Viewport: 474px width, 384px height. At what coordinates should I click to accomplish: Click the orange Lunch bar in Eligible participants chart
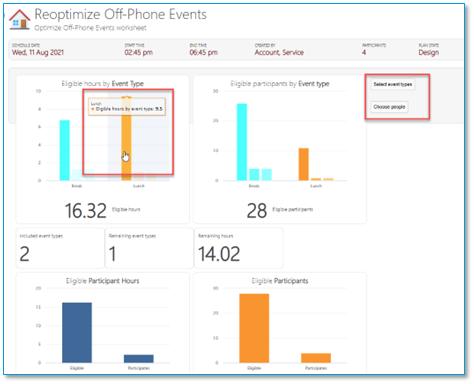tap(304, 164)
